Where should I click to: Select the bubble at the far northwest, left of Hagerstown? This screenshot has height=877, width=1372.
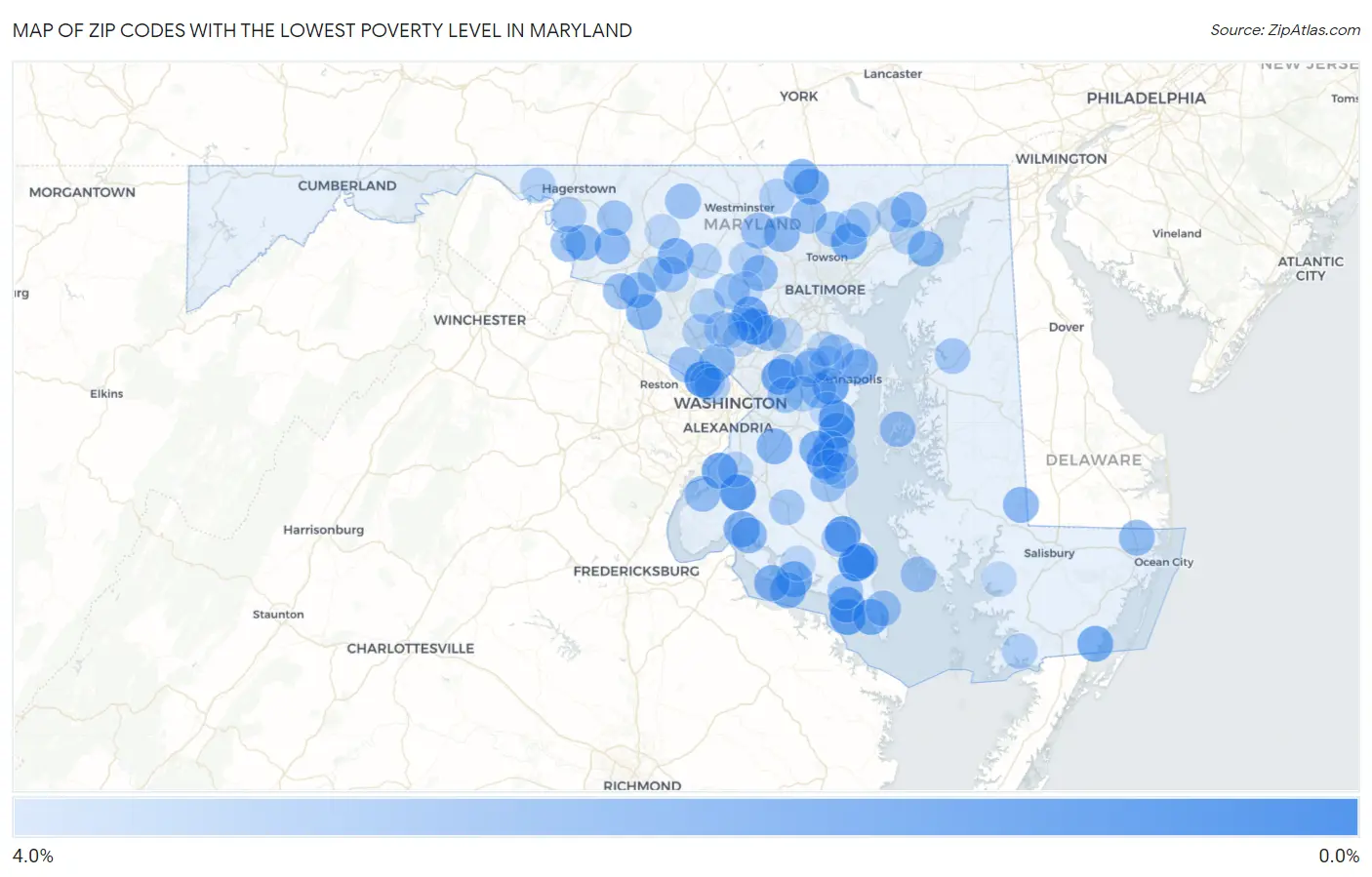click(538, 185)
